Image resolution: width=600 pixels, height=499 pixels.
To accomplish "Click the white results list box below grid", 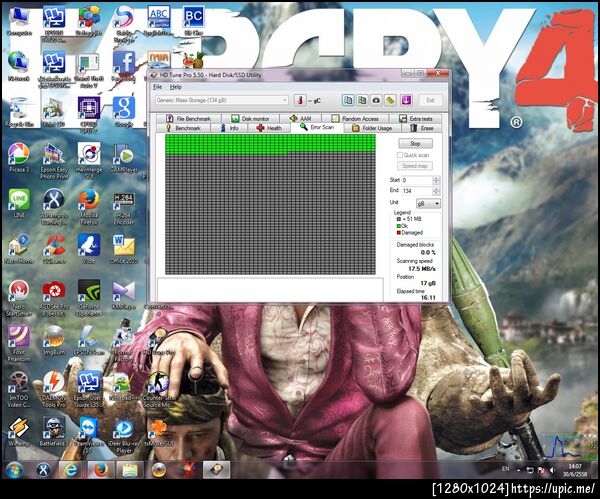I will (270, 290).
